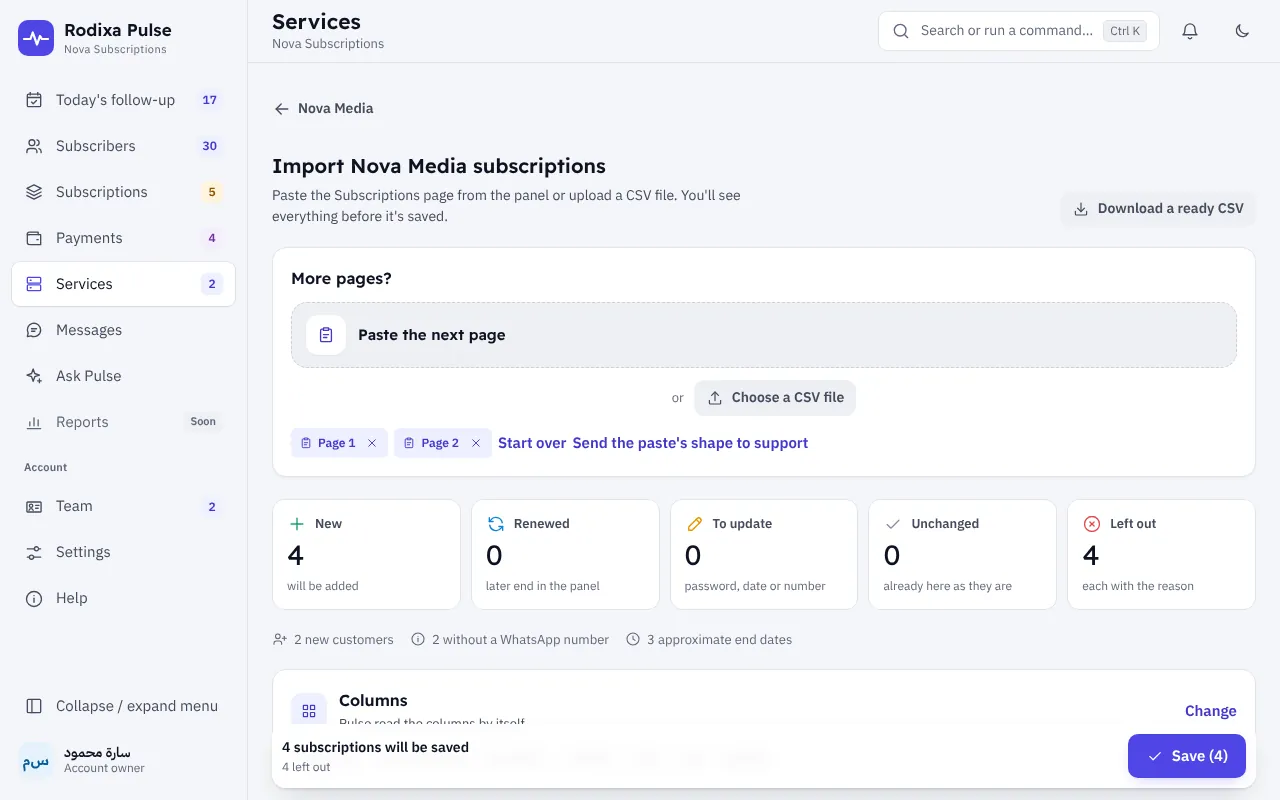Screen dimensions: 1280x800
Task: Click the clipboard icon beside Paste the next page
Action: (x=326, y=335)
